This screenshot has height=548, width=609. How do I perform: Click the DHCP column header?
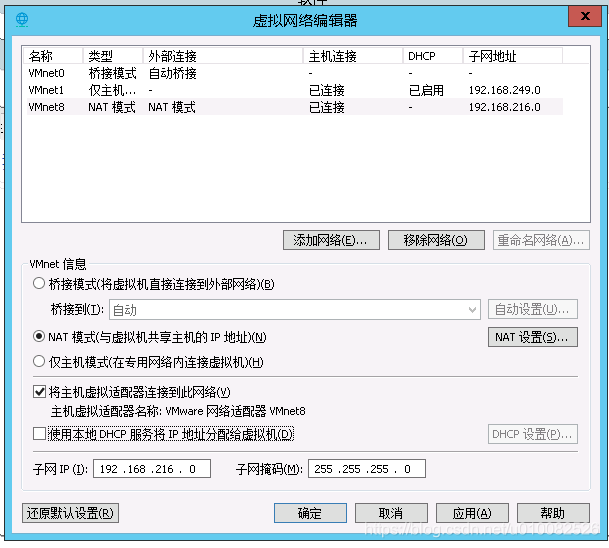tap(433, 56)
